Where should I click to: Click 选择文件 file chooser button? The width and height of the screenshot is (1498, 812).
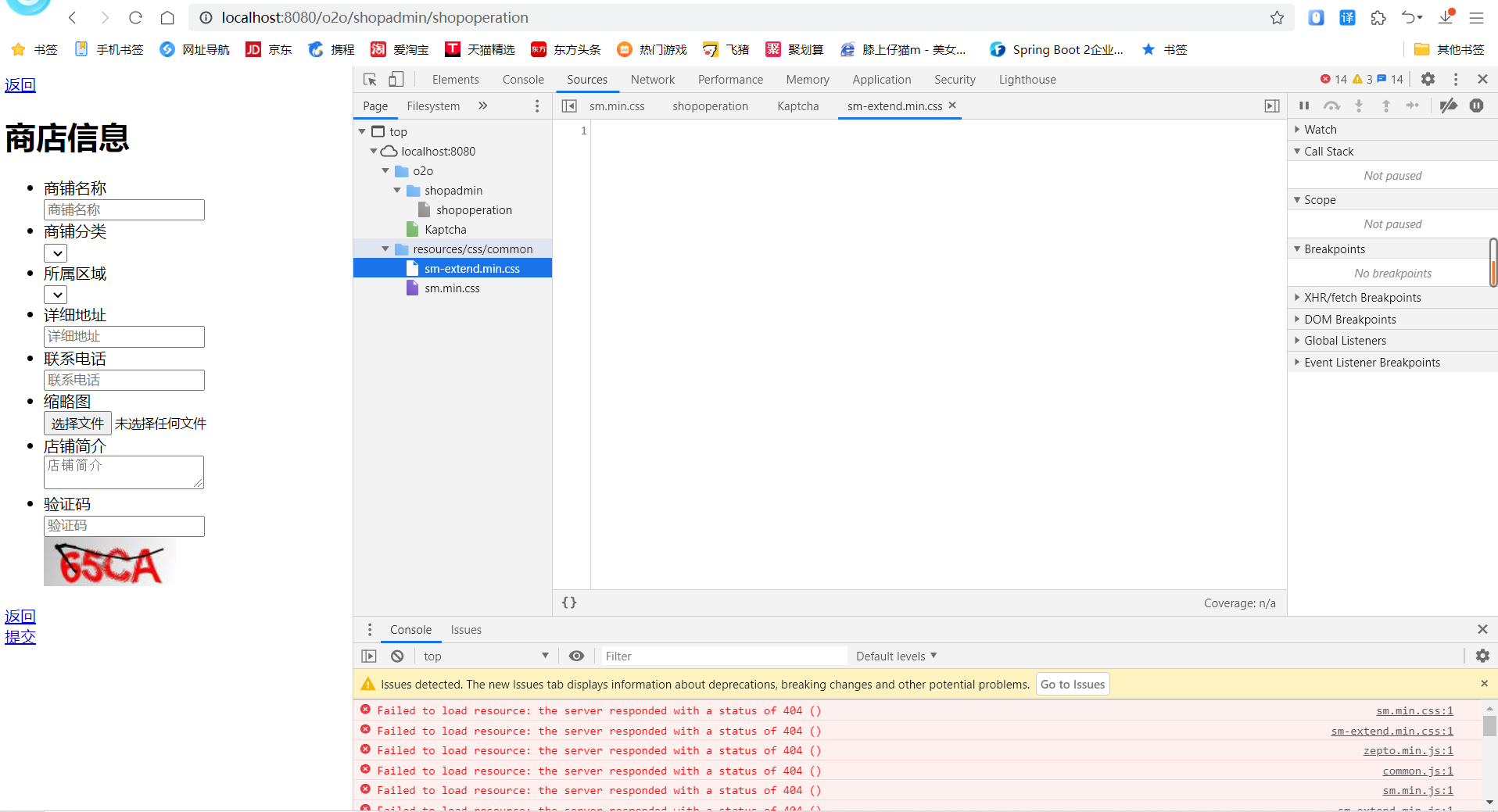tap(77, 424)
